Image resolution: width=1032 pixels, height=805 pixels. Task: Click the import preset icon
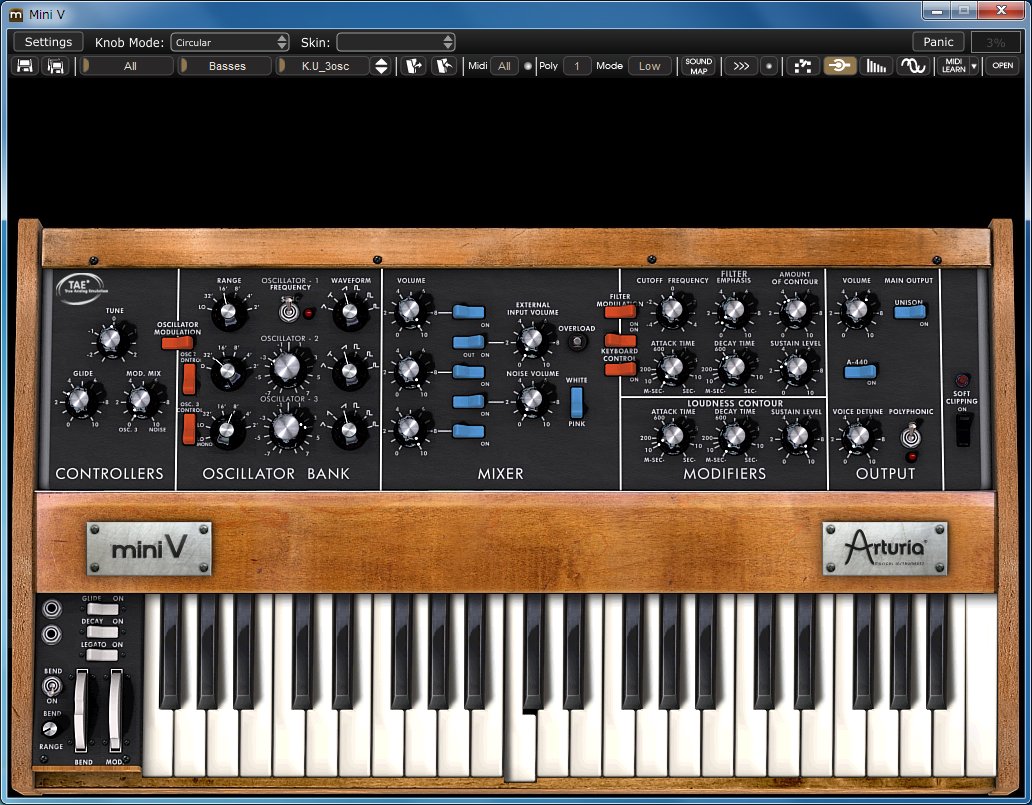coord(414,66)
